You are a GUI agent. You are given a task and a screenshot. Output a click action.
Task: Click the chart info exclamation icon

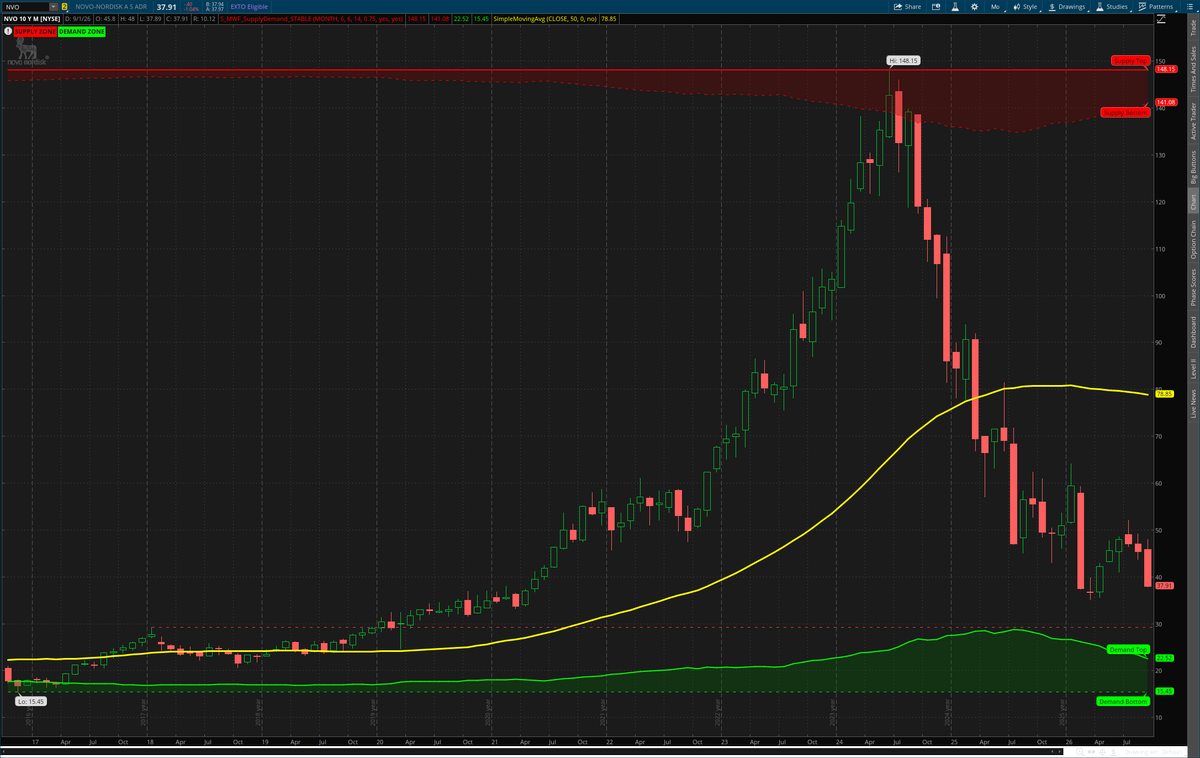pyautogui.click(x=7, y=31)
